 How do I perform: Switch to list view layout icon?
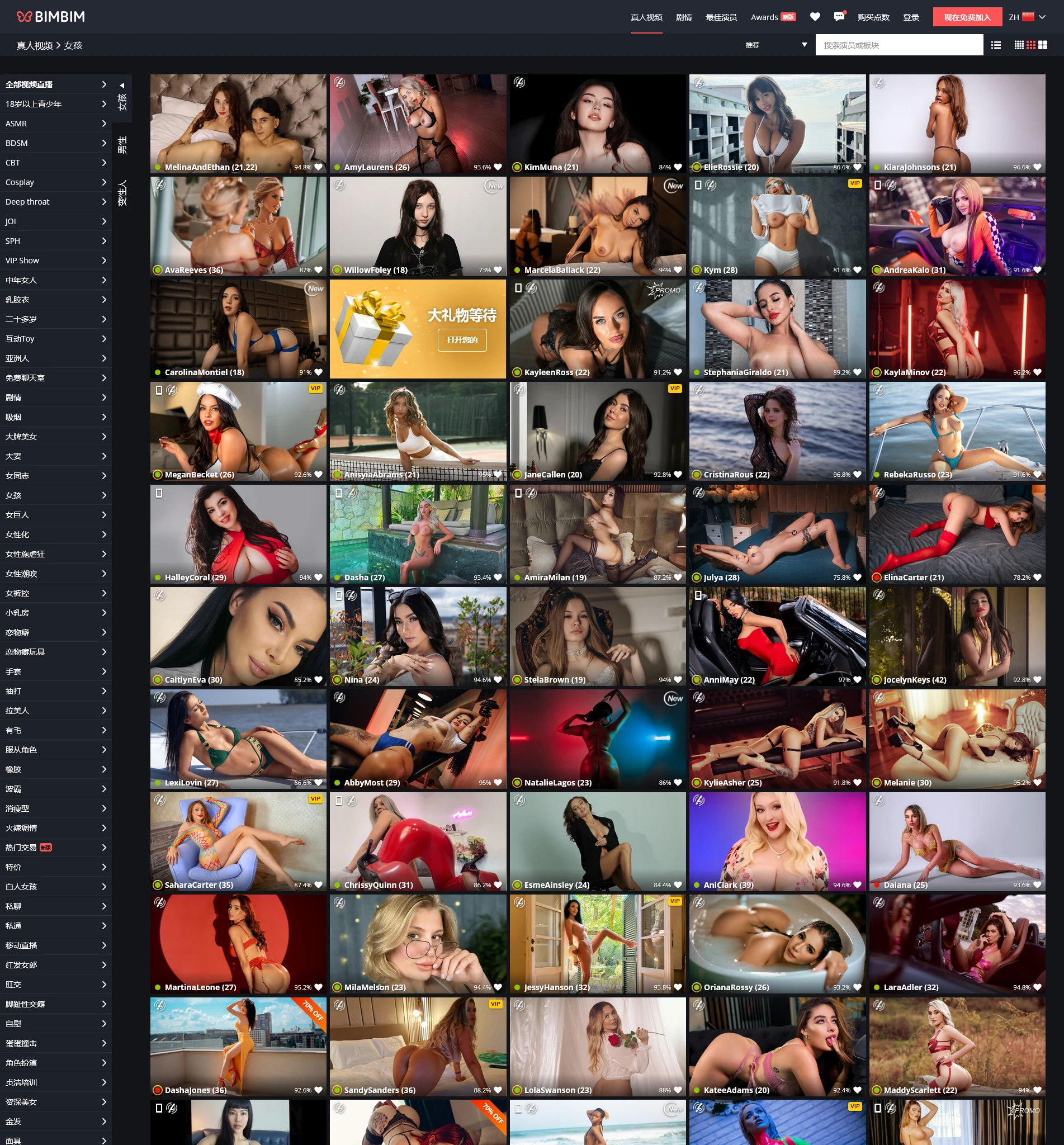[995, 45]
